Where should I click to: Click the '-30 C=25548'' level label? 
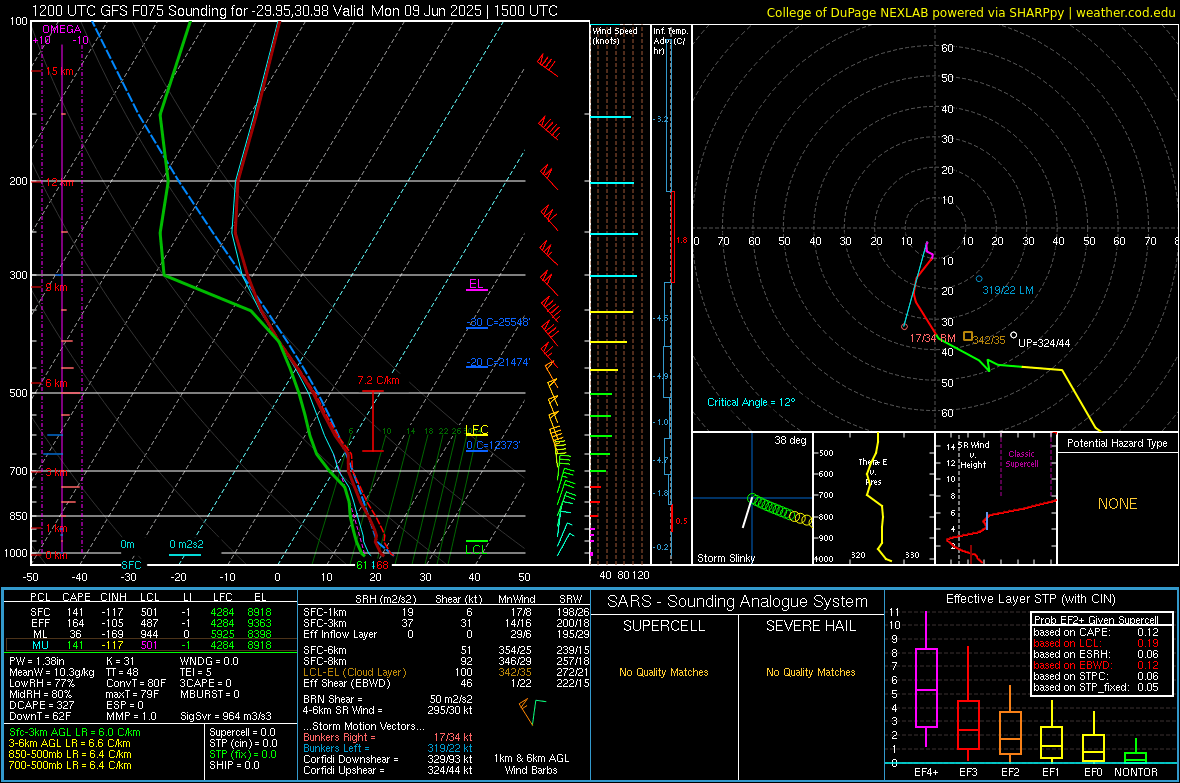(498, 322)
